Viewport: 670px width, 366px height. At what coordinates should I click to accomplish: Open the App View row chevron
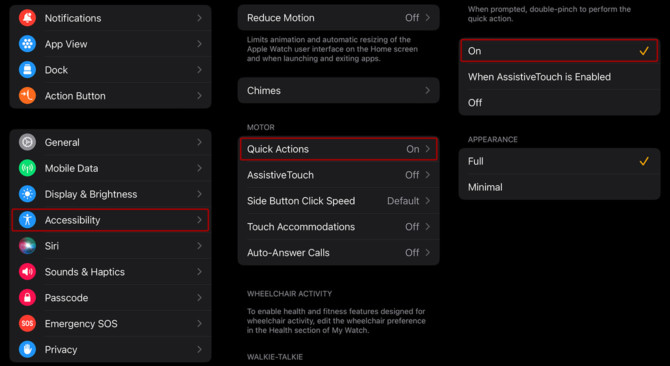coord(200,44)
